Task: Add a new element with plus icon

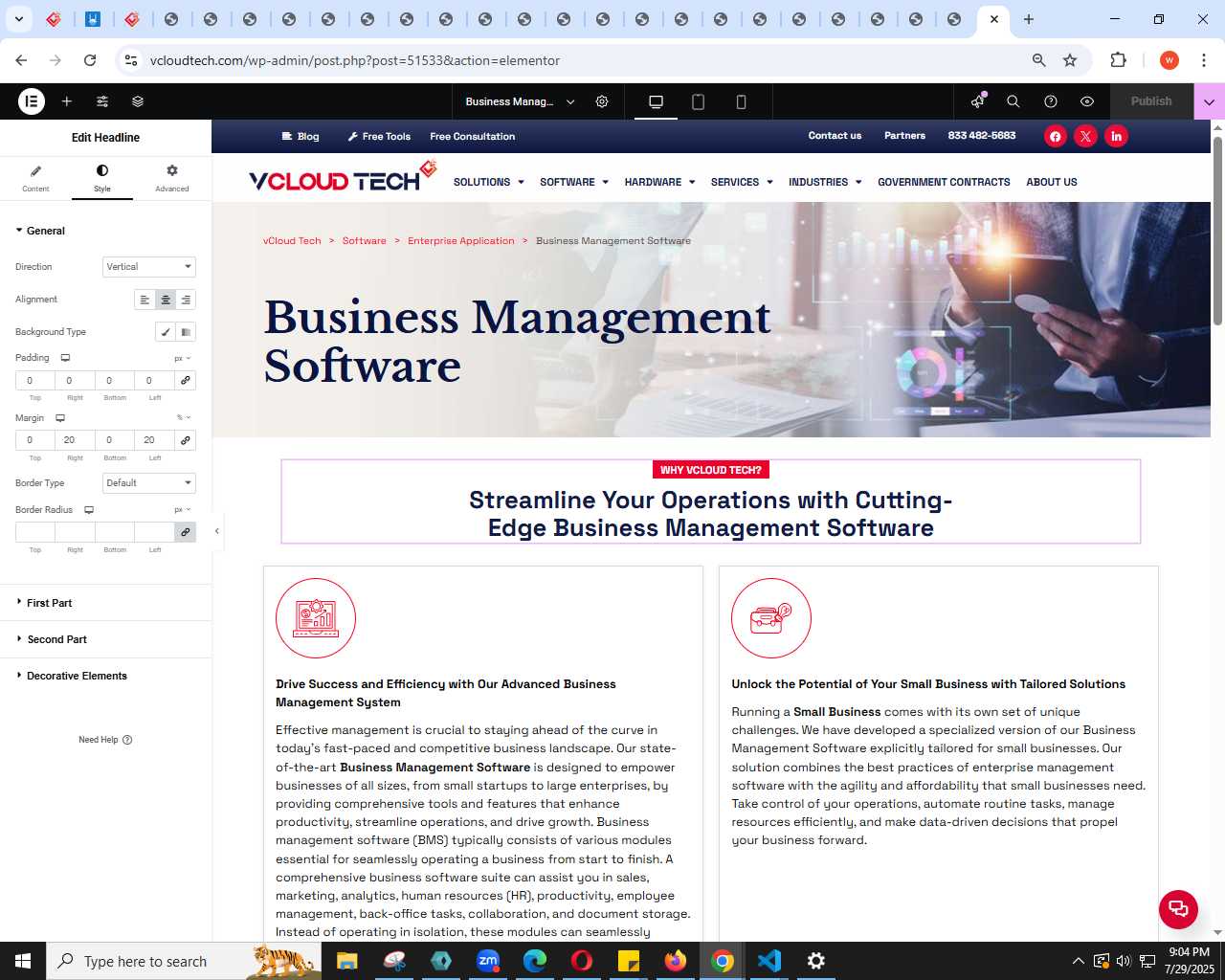Action: click(67, 101)
